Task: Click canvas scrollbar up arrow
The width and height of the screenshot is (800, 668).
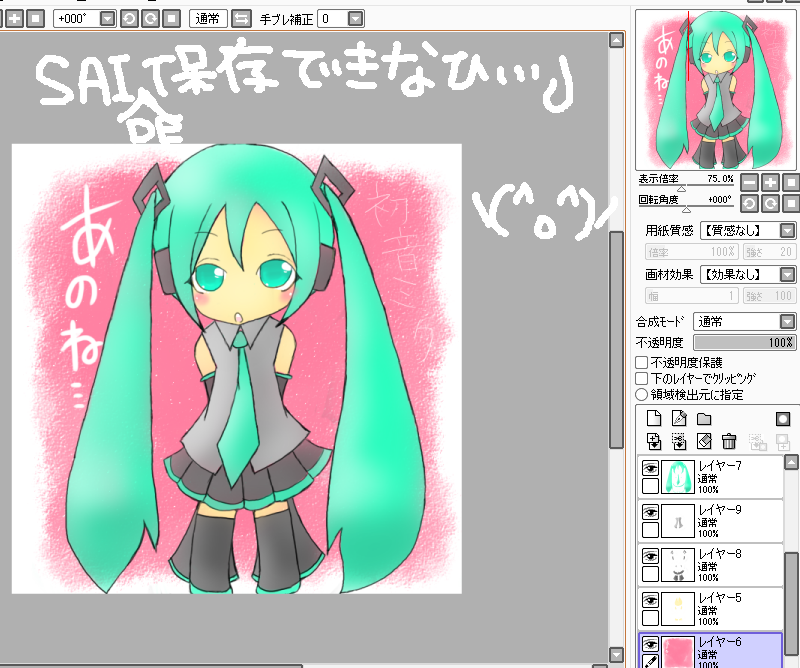Action: point(616,40)
